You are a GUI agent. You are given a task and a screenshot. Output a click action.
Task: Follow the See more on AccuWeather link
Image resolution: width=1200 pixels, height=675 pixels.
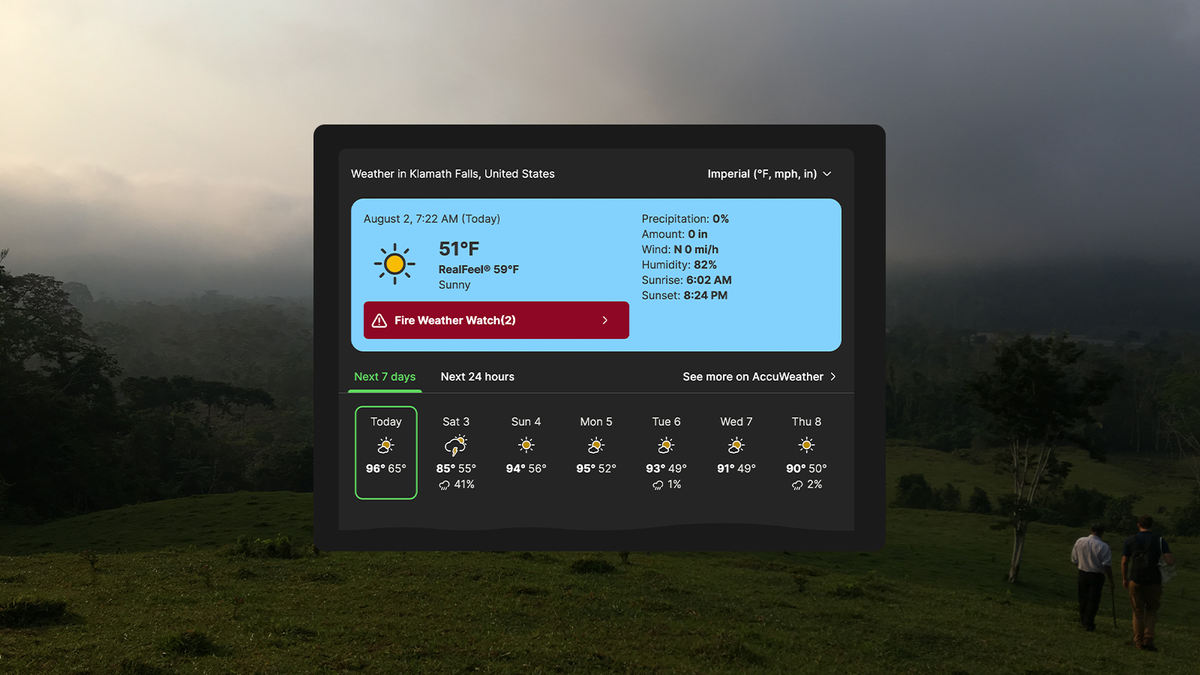tap(753, 377)
